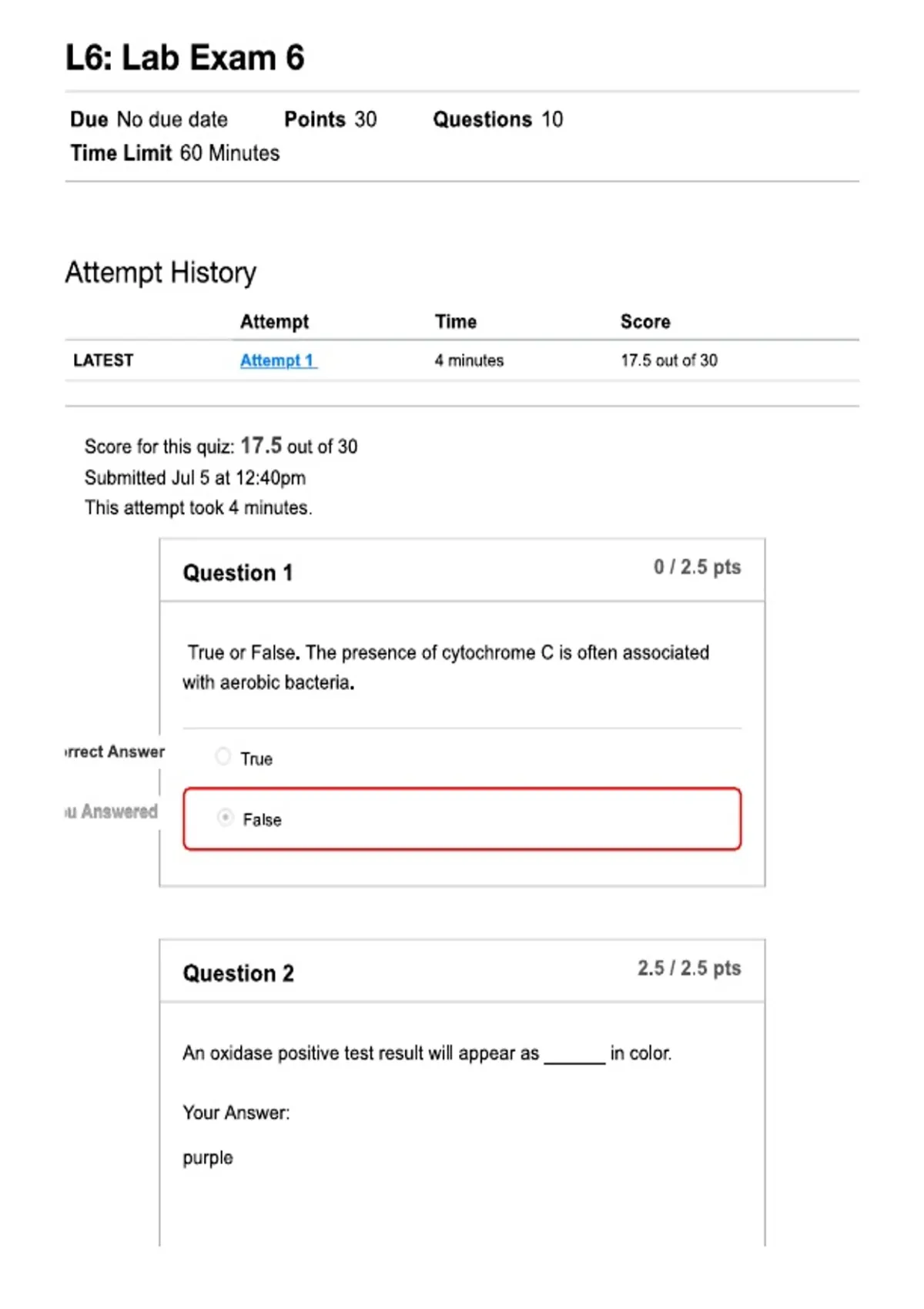Click the Score column header
Image resolution: width=924 pixels, height=1309 pixels.
pos(645,322)
